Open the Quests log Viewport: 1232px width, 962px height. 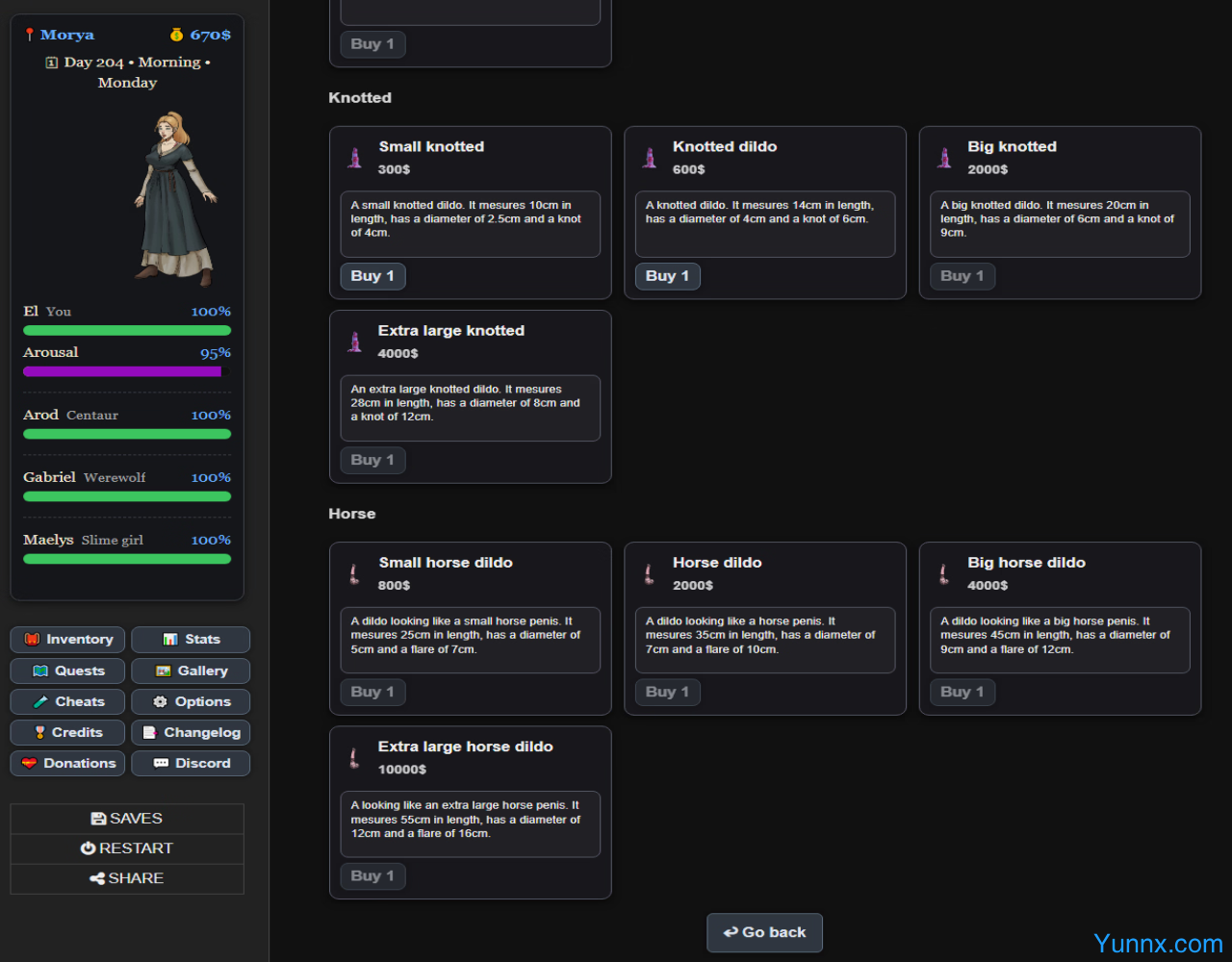coord(68,671)
